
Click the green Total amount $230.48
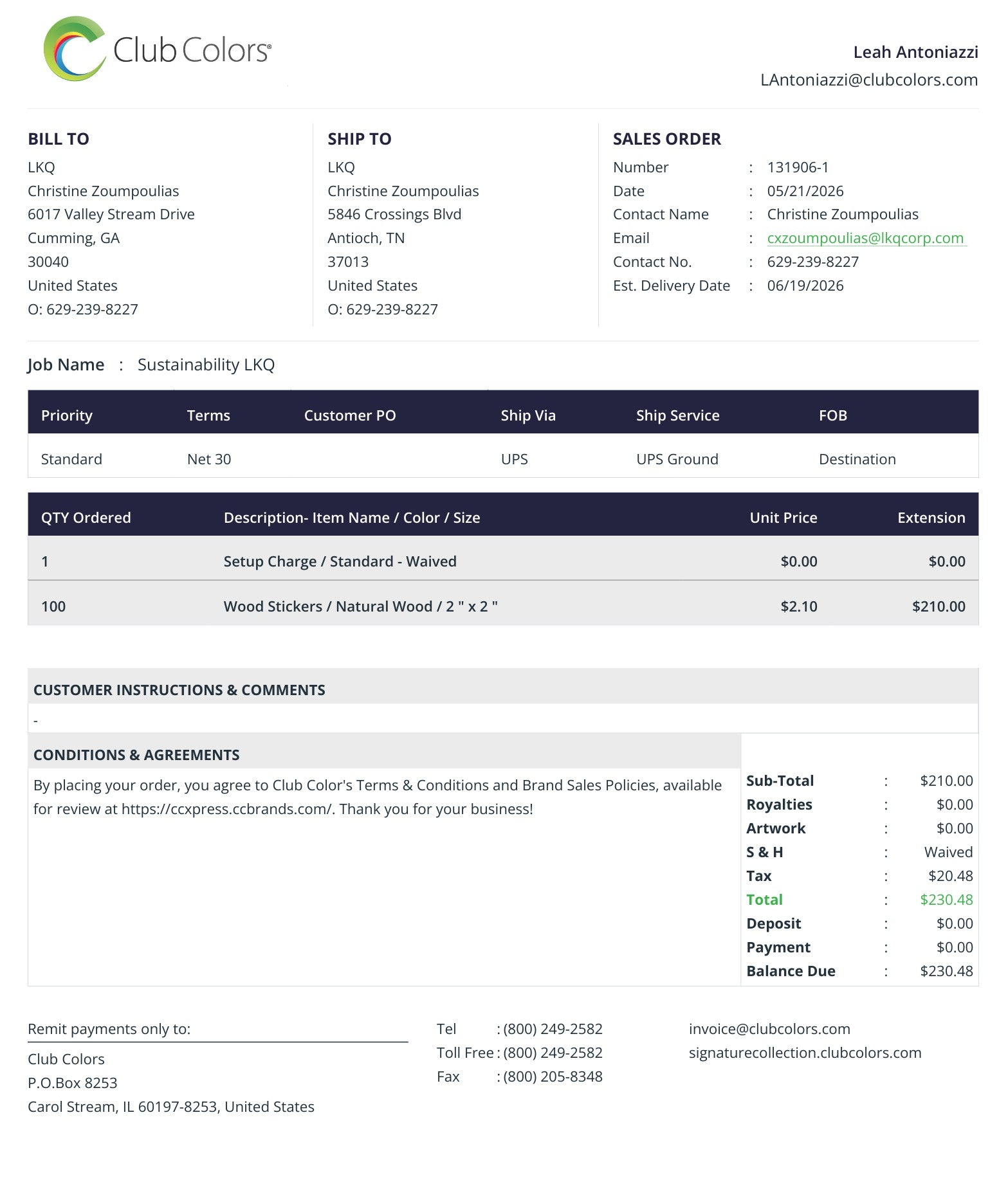click(946, 900)
